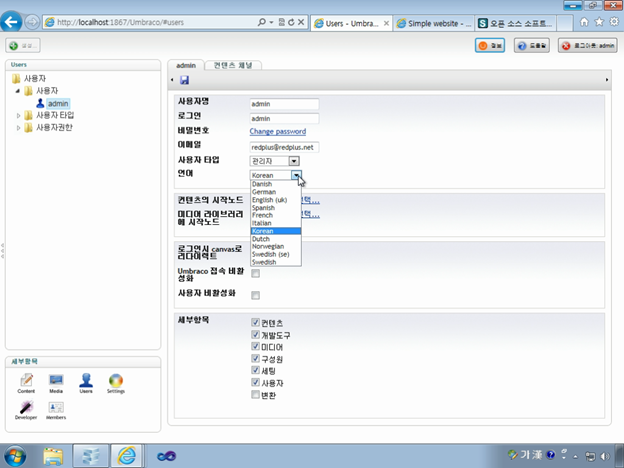Open the Members section icon
This screenshot has width=624, height=468.
[56, 410]
